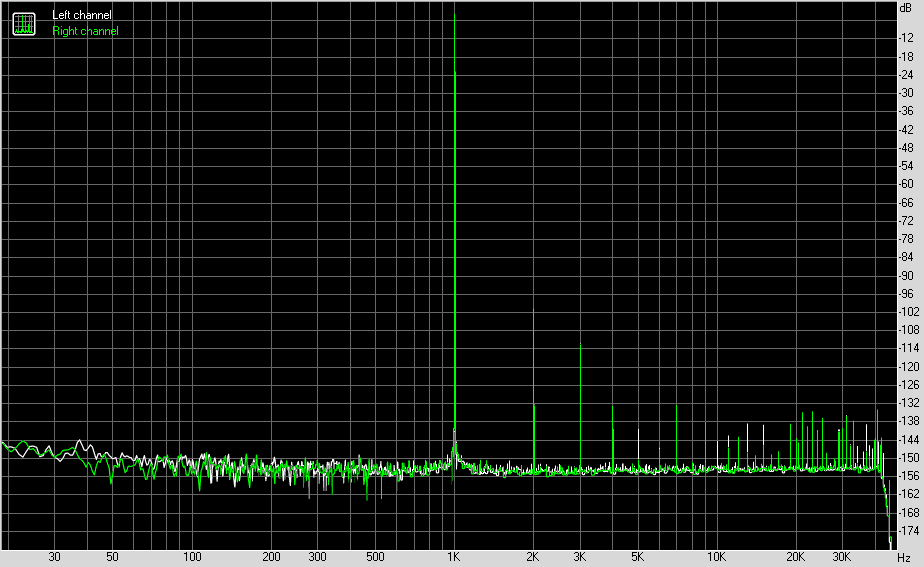The image size is (924, 567).
Task: Click the 'dB' unit label
Action: tap(906, 8)
